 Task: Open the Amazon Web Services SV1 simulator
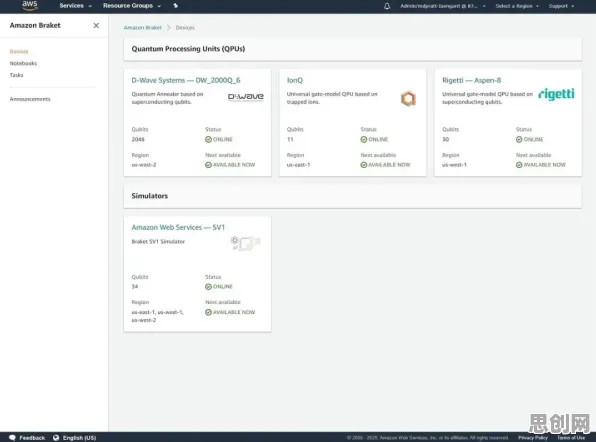pos(178,227)
